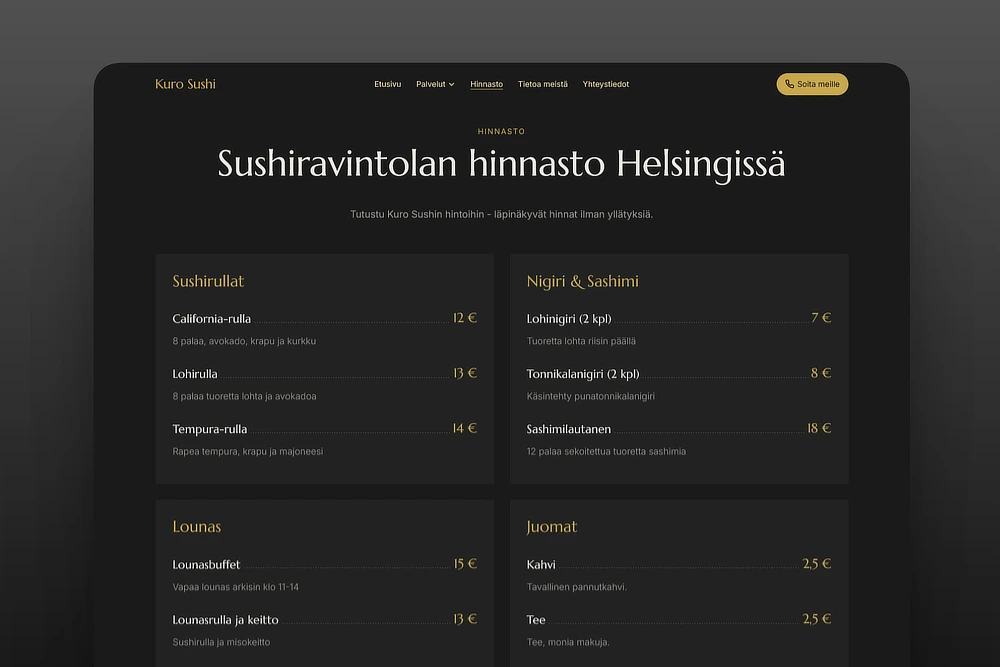Click Lohirulla's 13 € price
This screenshot has width=1000, height=667.
coord(464,373)
